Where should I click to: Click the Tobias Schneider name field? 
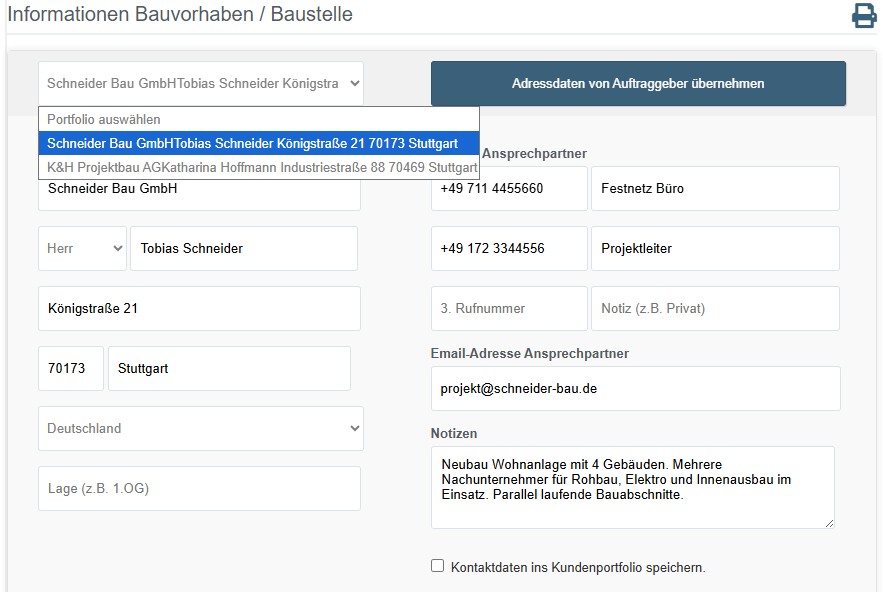243,248
